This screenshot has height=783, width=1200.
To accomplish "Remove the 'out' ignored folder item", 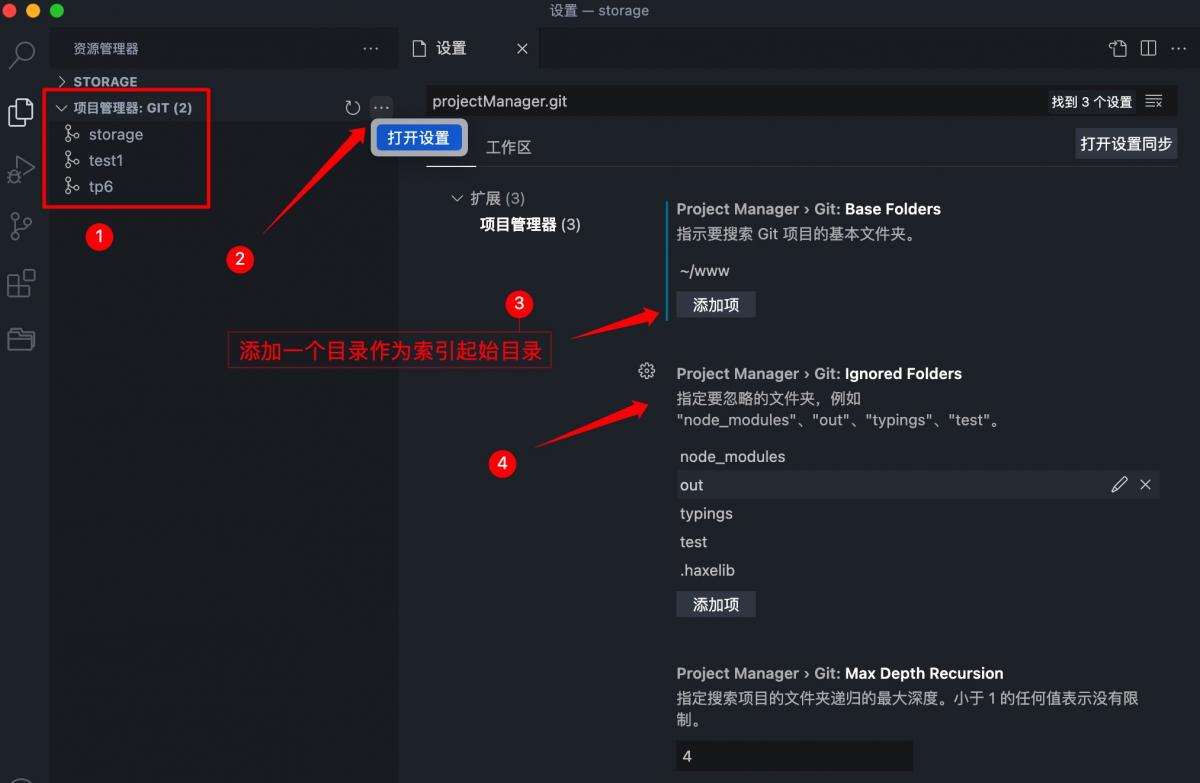I will coord(1146,484).
